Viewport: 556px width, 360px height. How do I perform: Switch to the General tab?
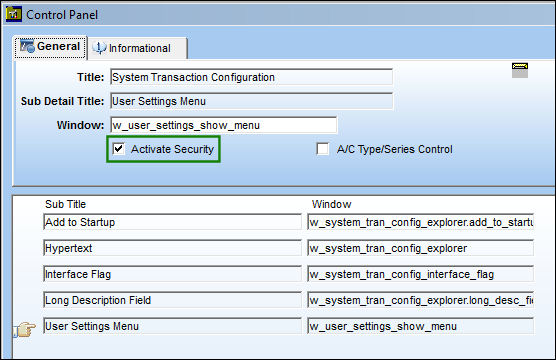(50, 47)
